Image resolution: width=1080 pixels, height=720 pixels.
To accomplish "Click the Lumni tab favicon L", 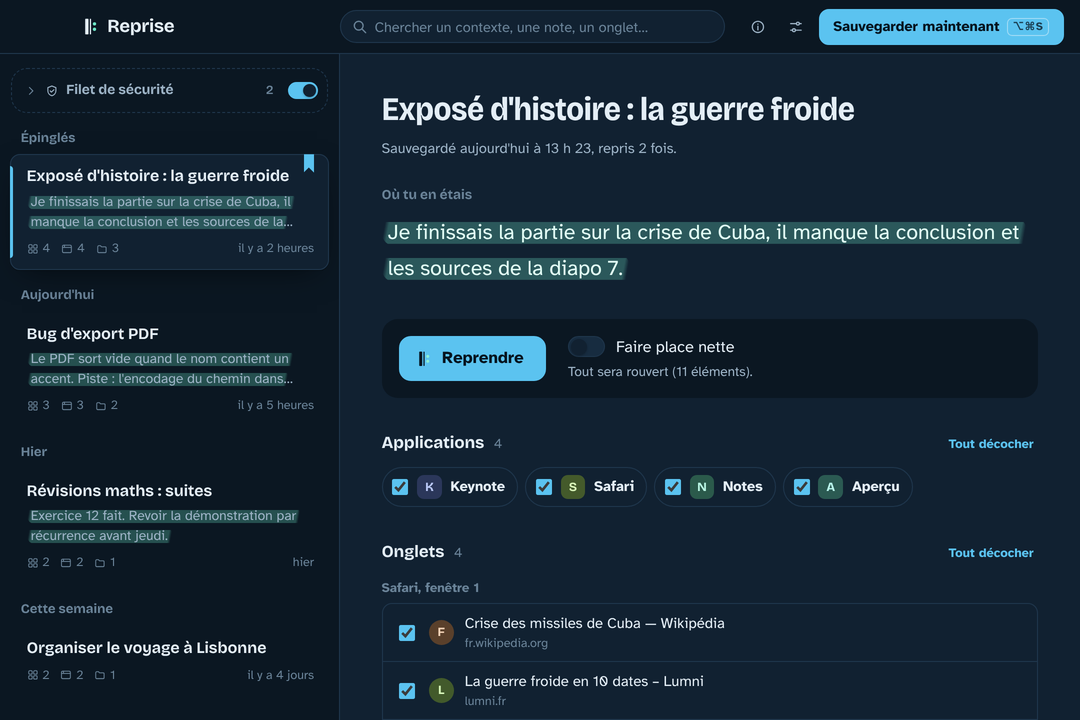I will (x=442, y=690).
